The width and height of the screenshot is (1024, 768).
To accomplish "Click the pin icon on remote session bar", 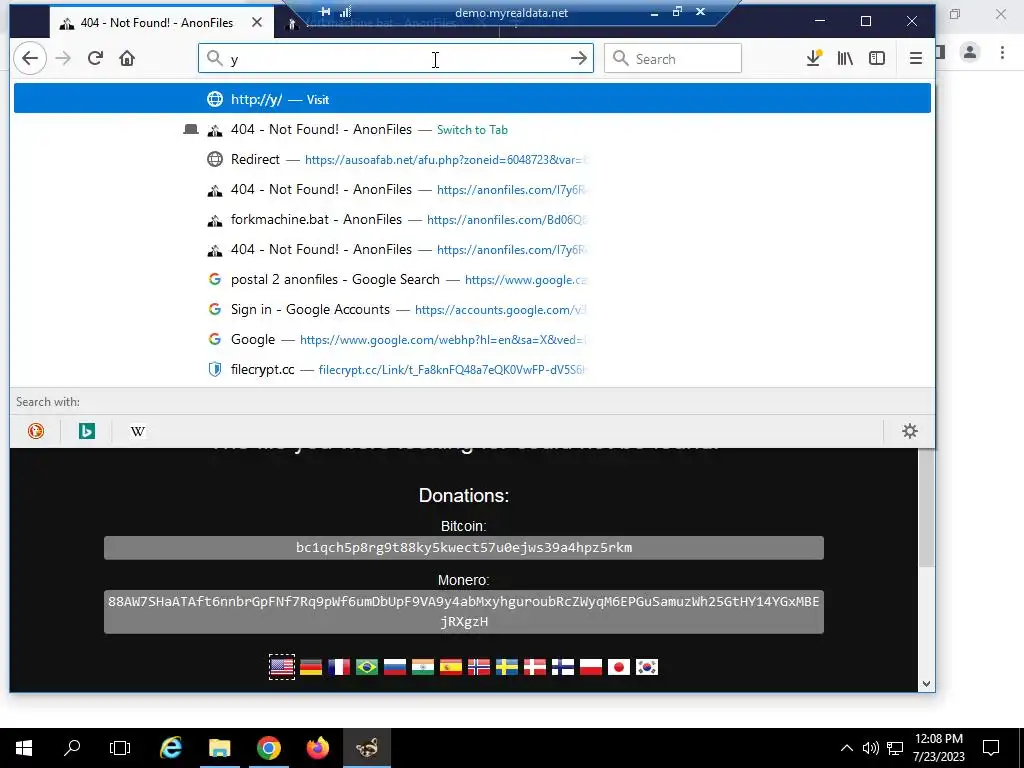I will (x=325, y=12).
